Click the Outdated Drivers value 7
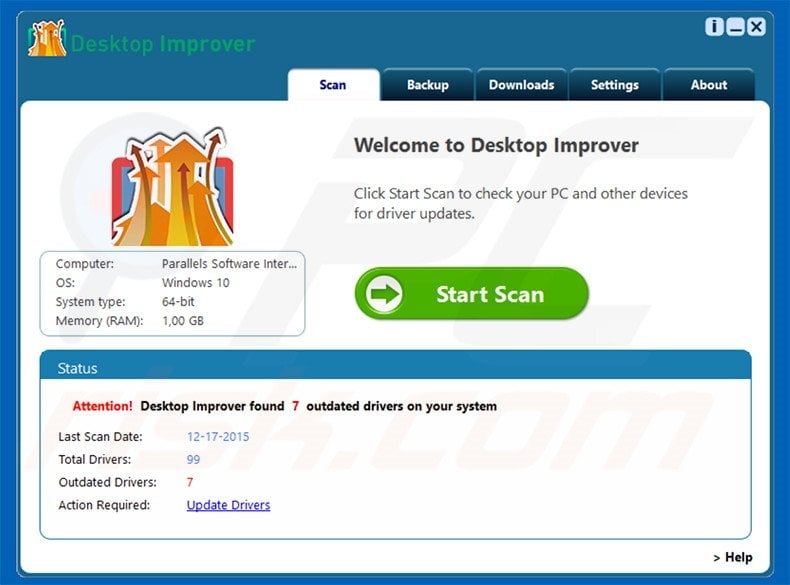Viewport: 790px width, 585px height. coord(190,482)
